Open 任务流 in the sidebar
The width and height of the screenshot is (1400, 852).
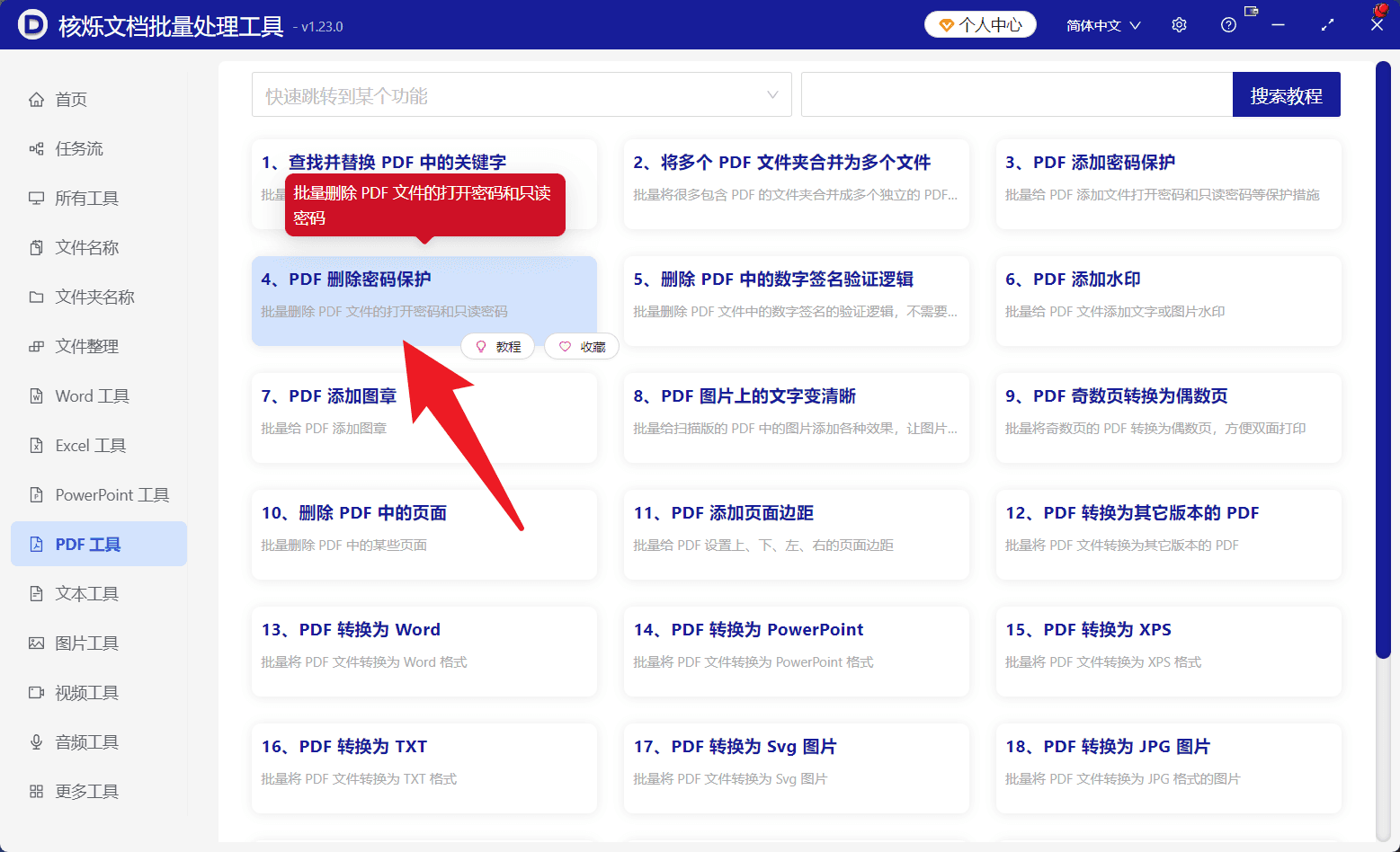(99, 149)
